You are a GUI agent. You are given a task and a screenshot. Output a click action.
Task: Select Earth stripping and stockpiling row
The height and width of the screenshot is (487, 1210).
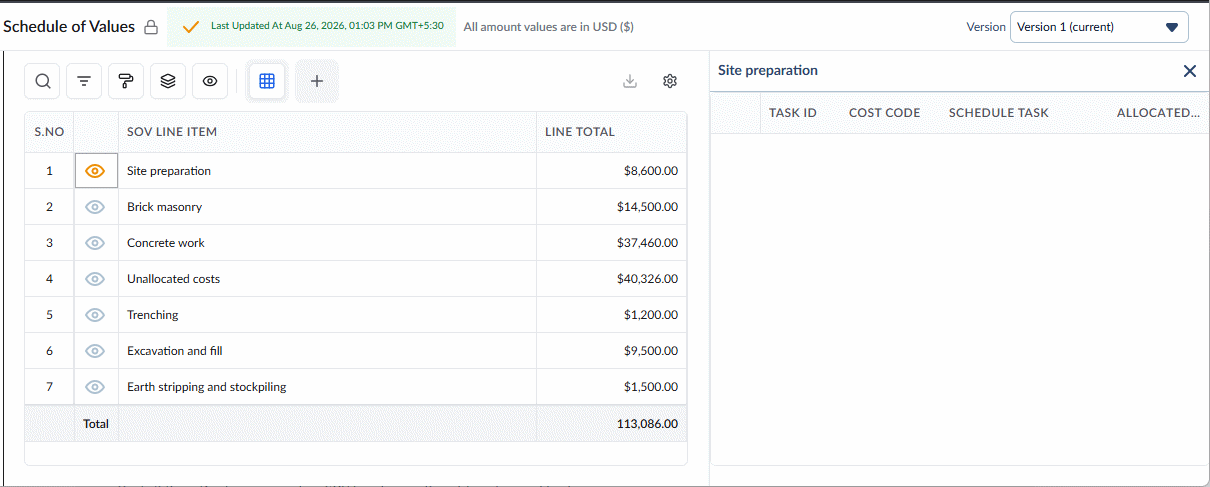click(356, 387)
